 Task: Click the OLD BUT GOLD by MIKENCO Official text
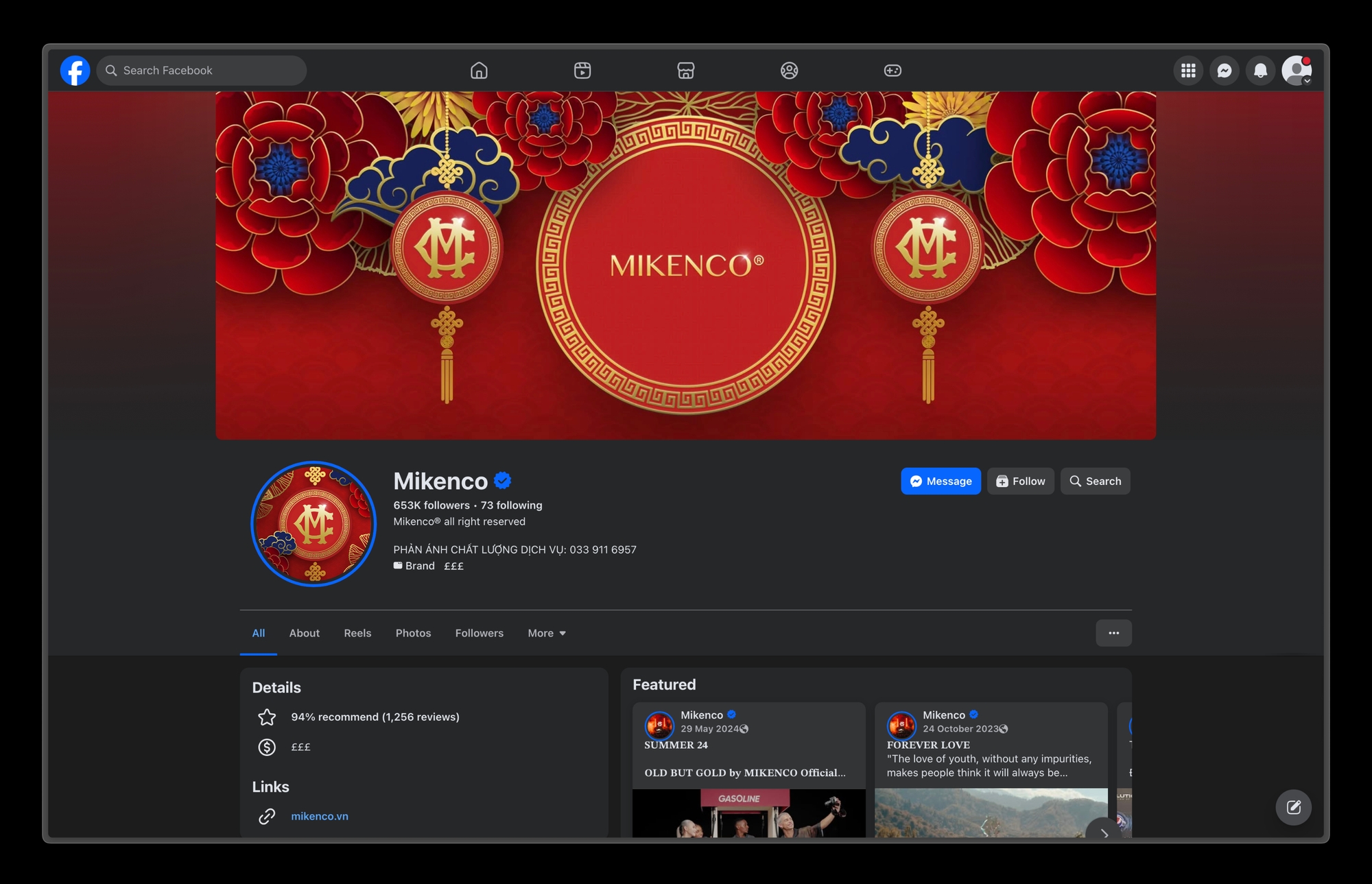745,773
